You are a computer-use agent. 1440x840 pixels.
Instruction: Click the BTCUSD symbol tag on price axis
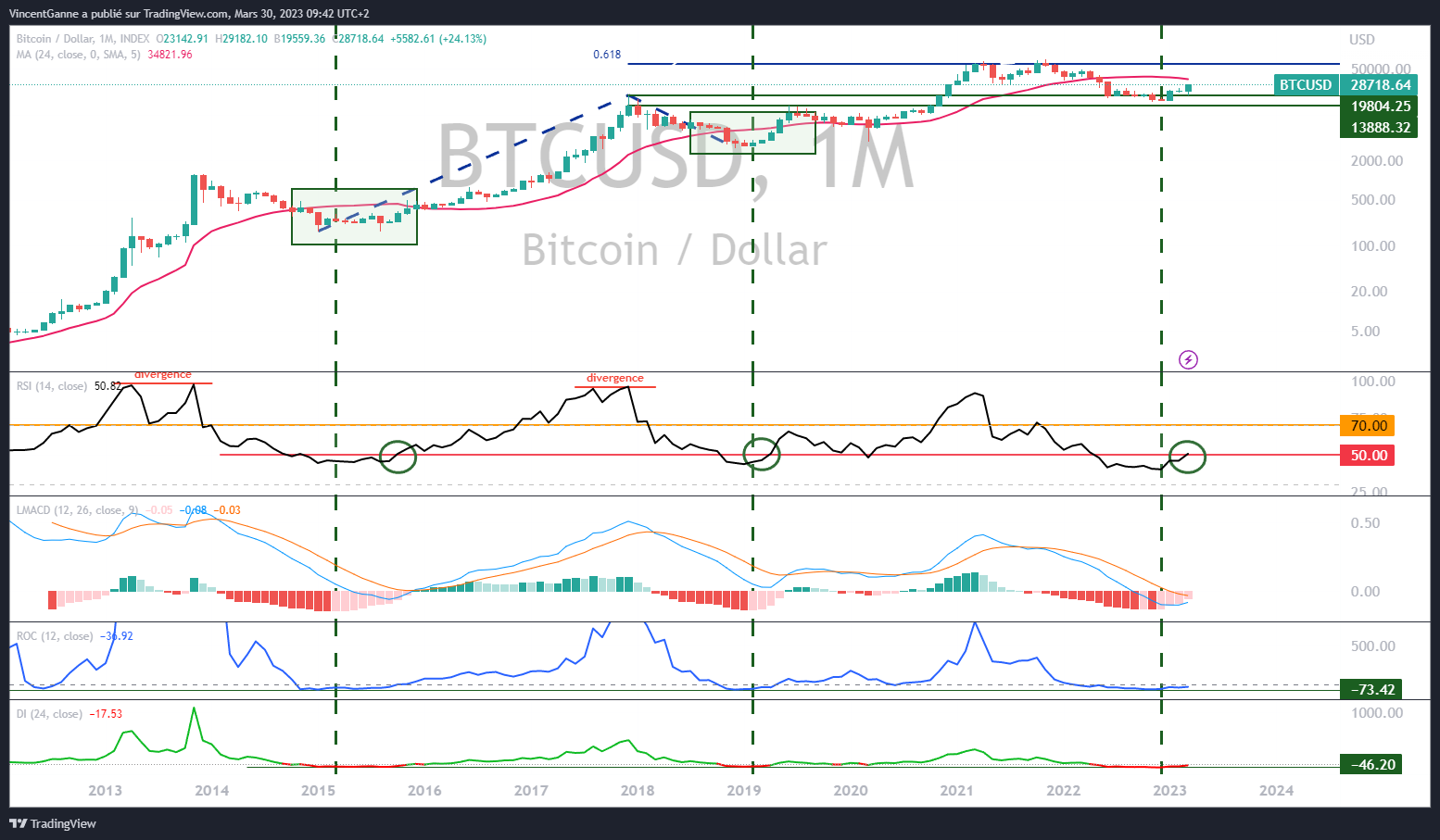coord(1306,85)
